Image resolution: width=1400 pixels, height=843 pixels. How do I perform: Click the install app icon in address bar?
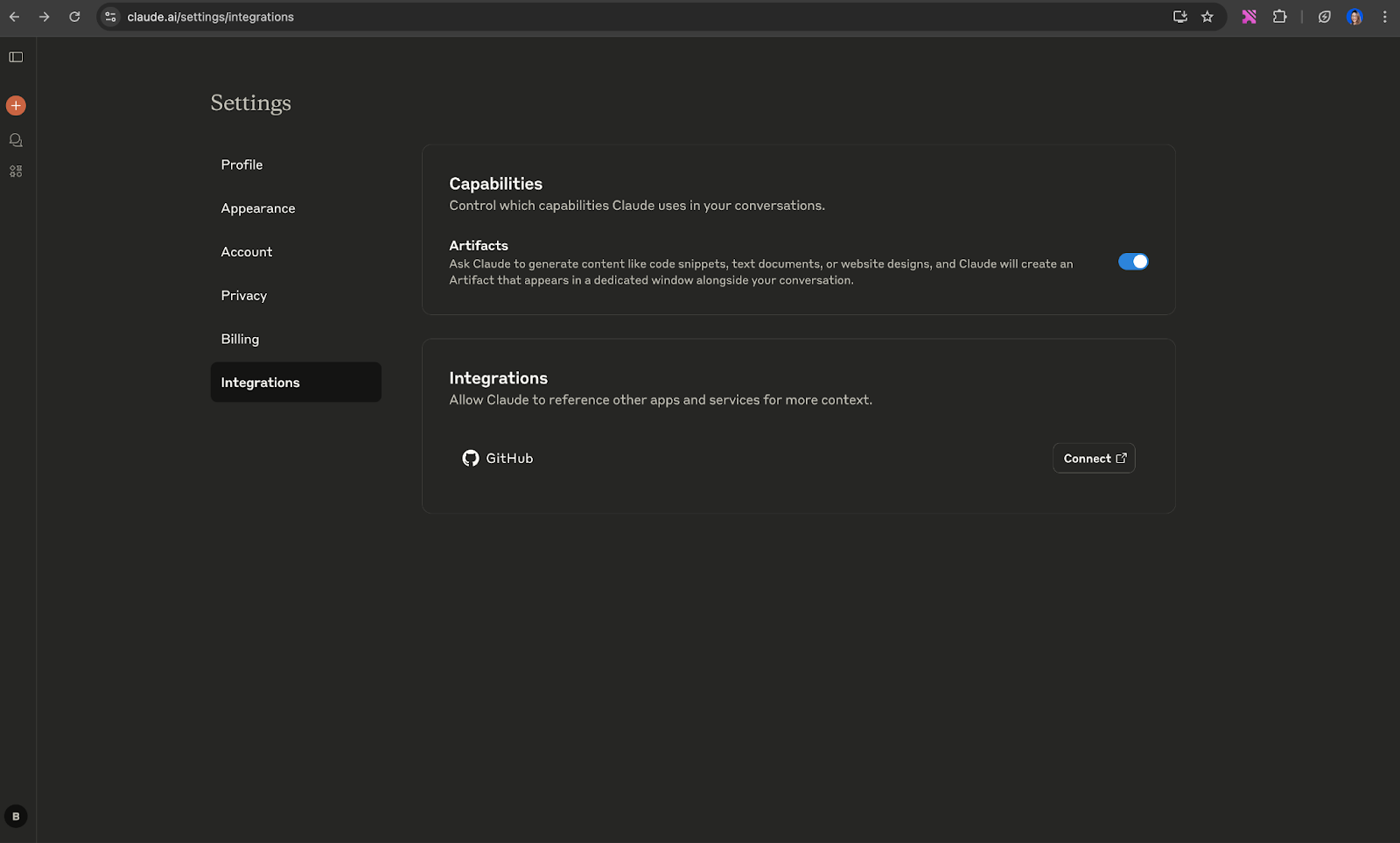[1179, 17]
